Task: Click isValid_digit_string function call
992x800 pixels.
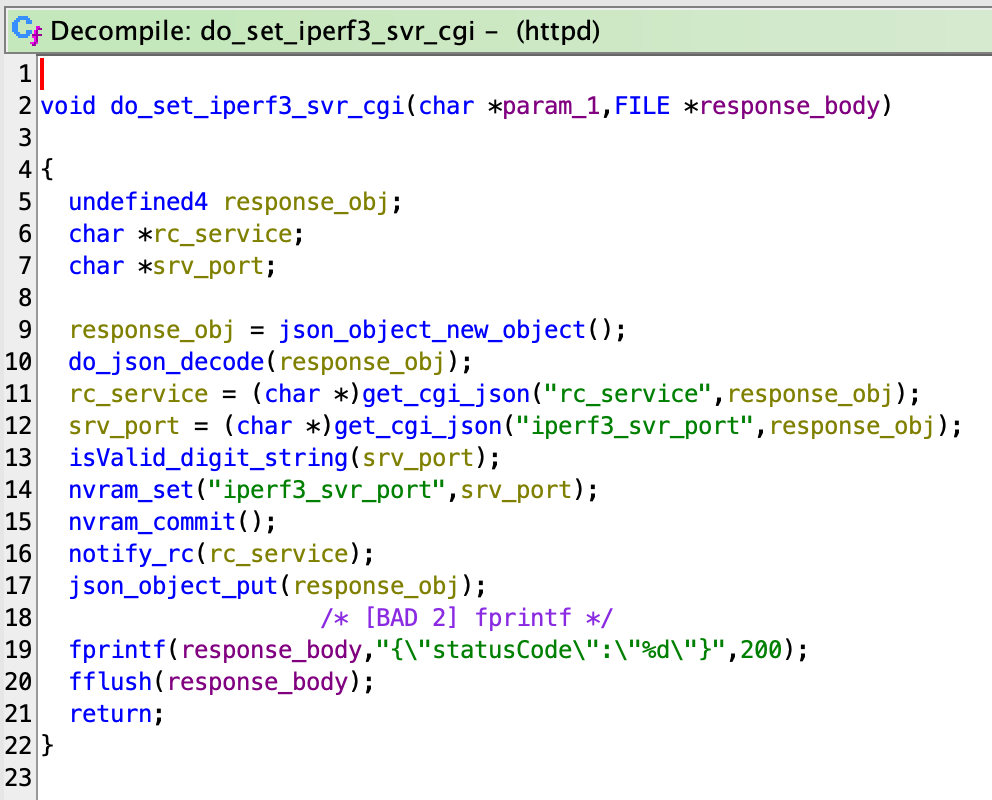Action: [x=208, y=458]
